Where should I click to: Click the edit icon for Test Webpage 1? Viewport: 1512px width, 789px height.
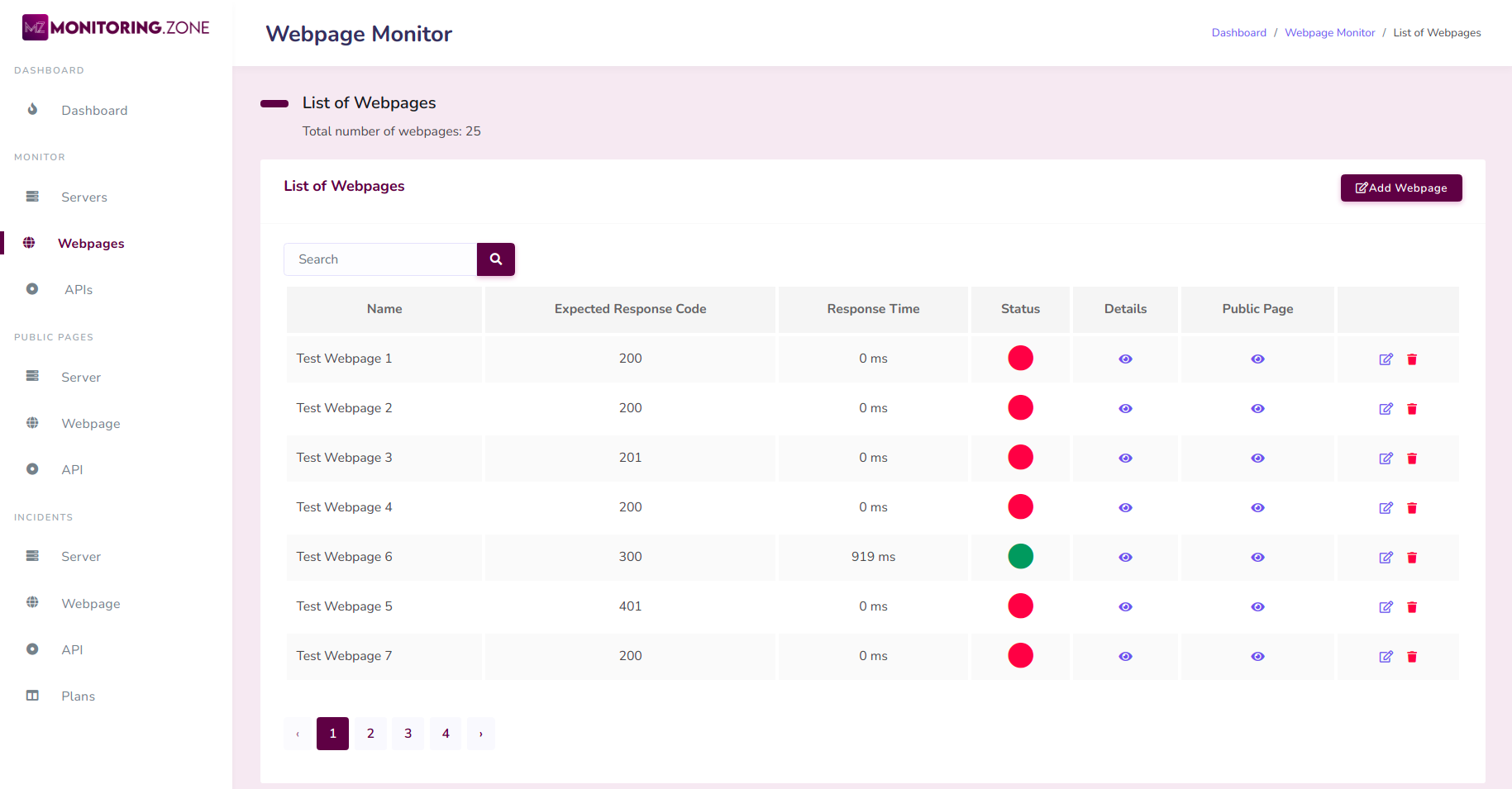(1386, 359)
